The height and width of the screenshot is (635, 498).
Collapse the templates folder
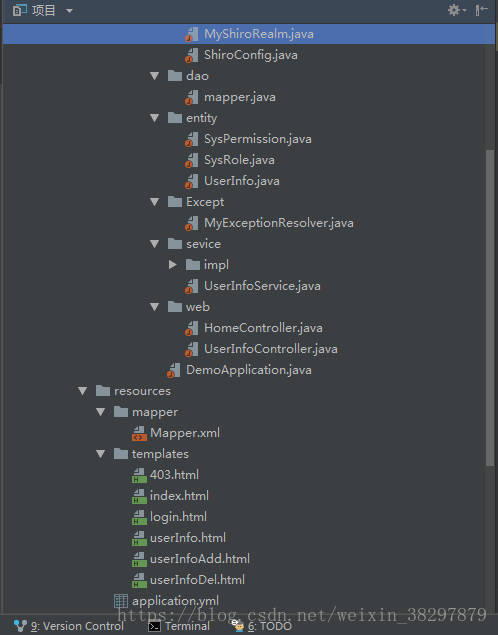point(100,454)
